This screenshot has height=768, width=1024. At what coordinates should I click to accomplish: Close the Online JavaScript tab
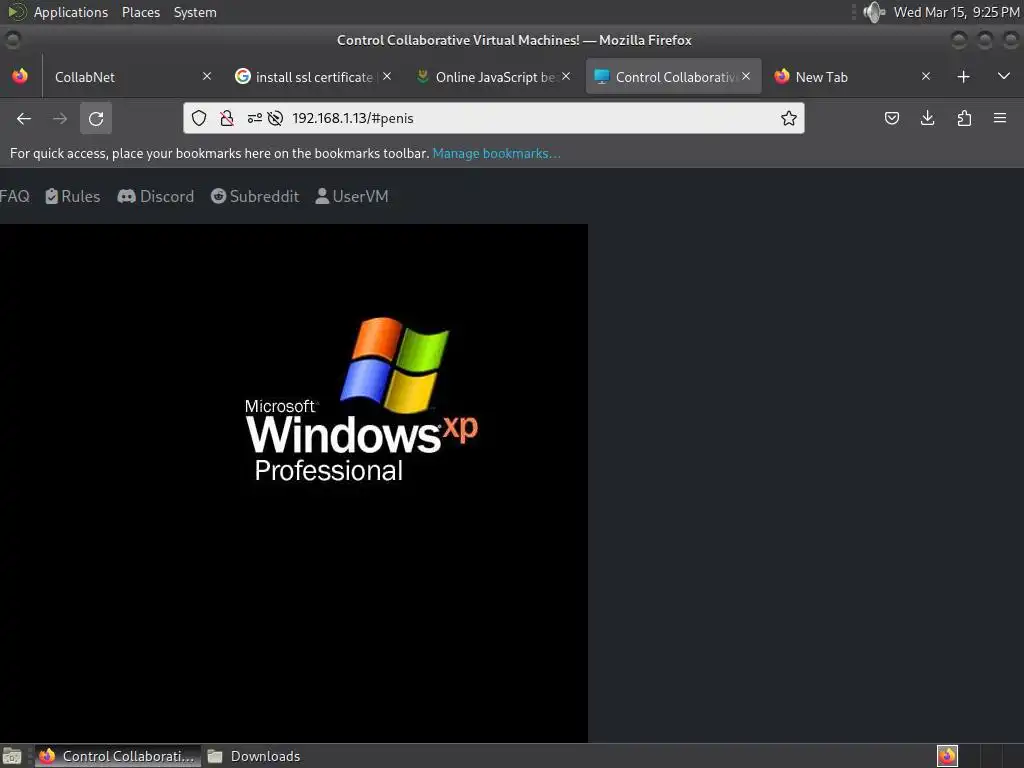pyautogui.click(x=566, y=76)
